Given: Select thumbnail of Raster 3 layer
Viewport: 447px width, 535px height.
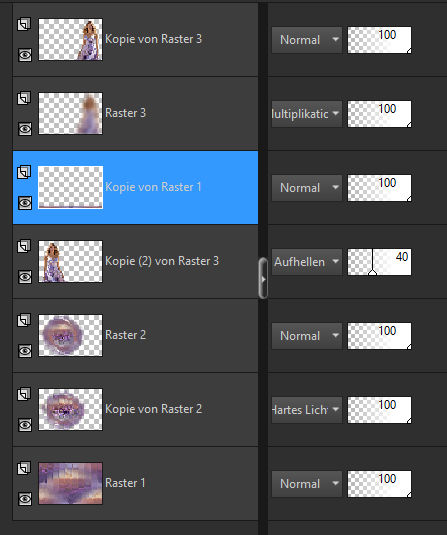Looking at the screenshot, I should tap(70, 114).
